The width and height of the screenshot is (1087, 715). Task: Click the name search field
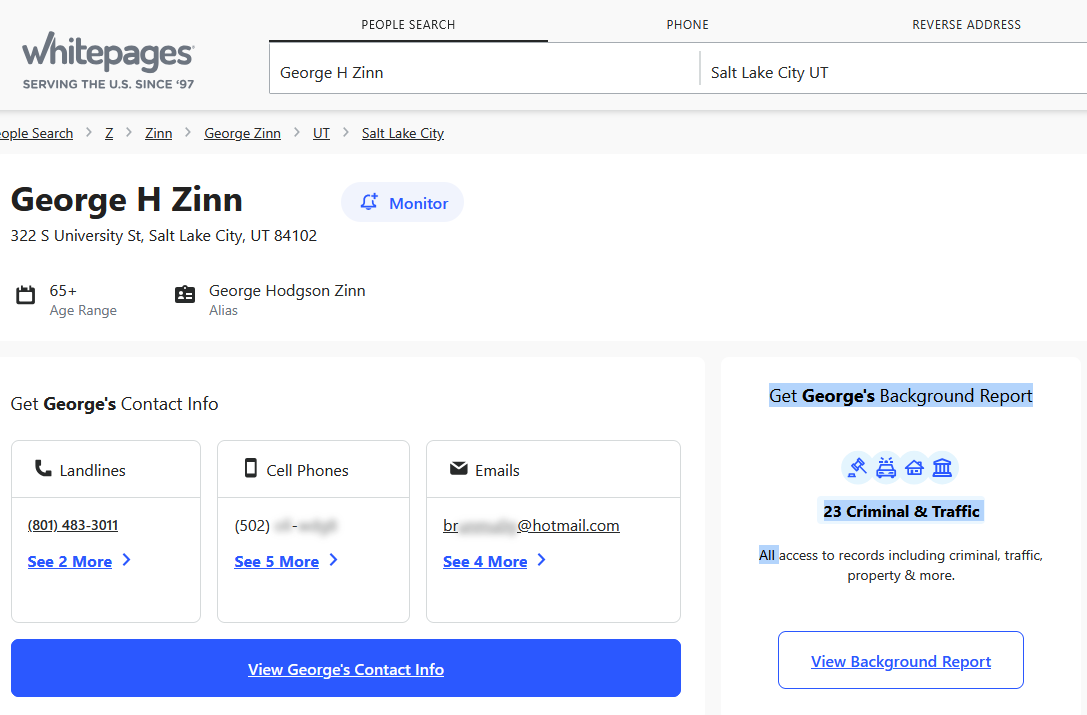(484, 73)
